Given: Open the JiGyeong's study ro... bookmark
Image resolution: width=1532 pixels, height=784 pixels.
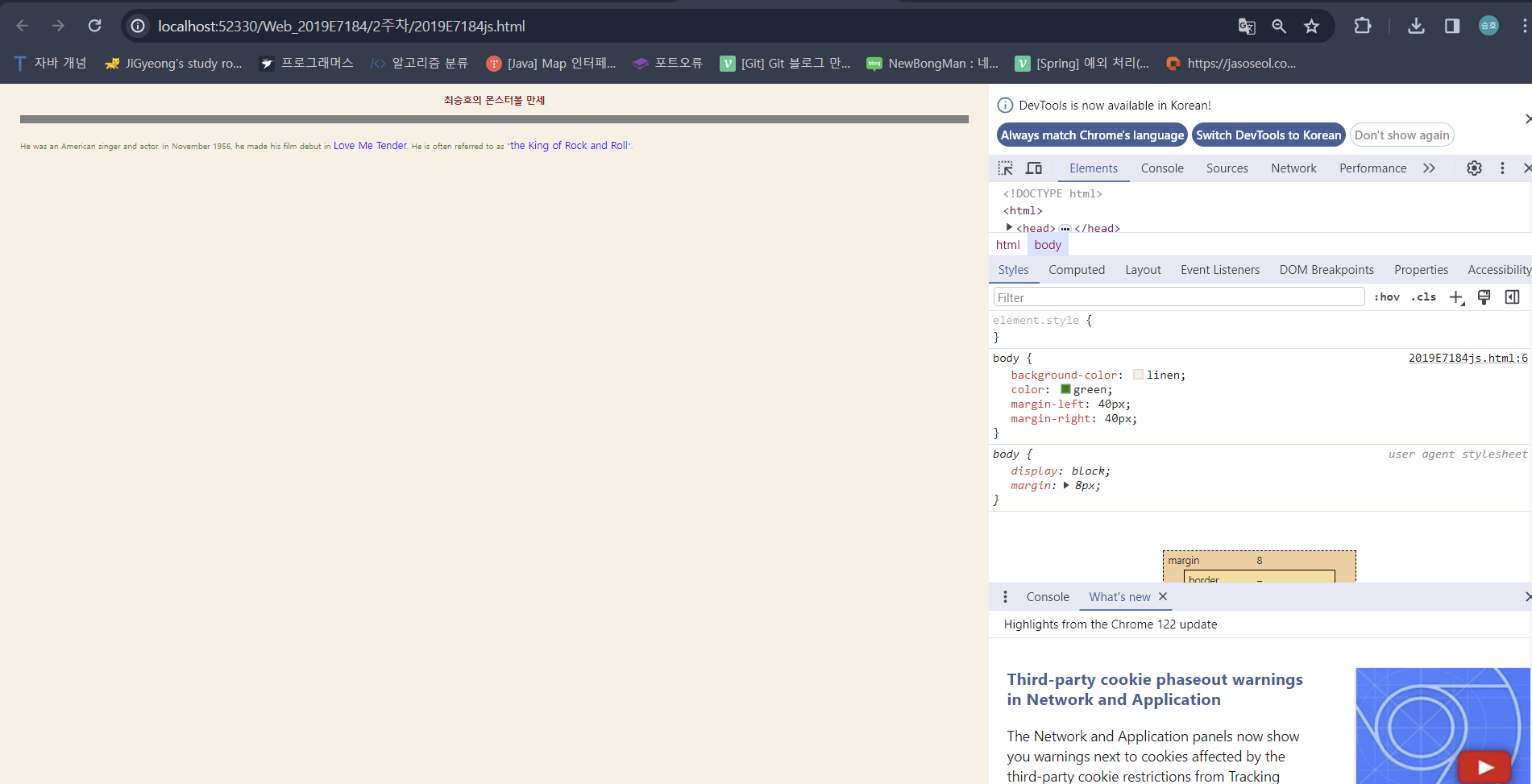Looking at the screenshot, I should point(173,63).
